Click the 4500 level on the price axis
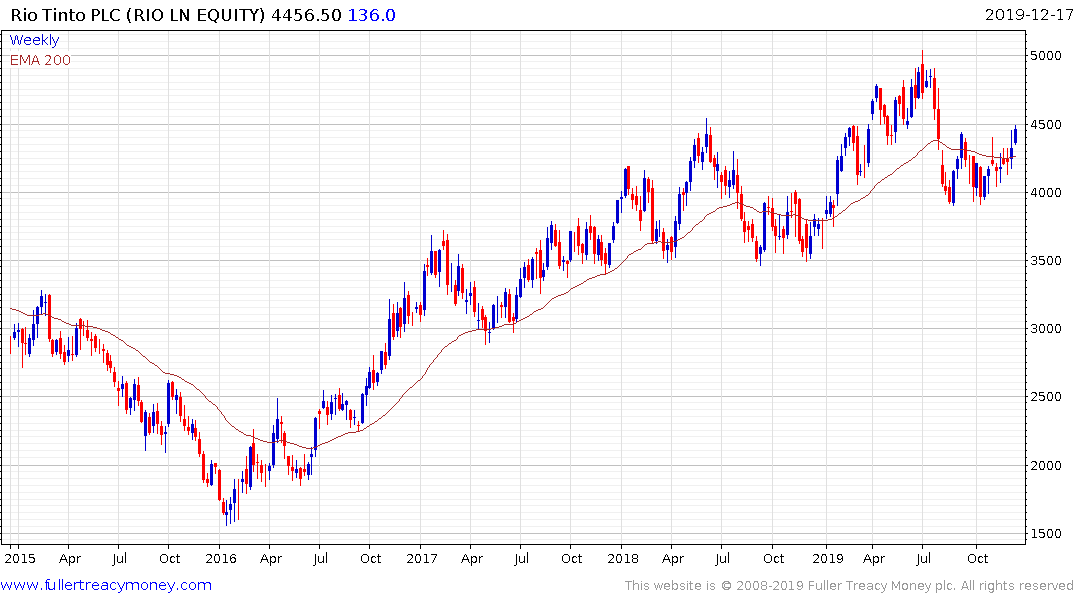Image resolution: width=1075 pixels, height=600 pixels. [1049, 124]
